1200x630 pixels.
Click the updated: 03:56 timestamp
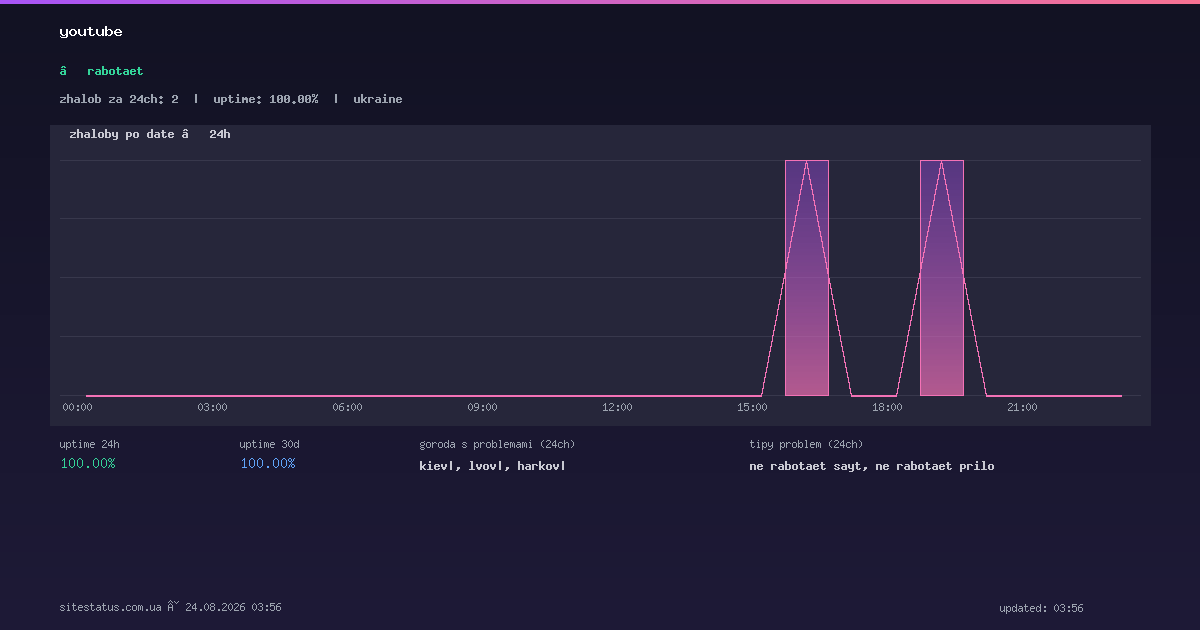tap(1041, 608)
